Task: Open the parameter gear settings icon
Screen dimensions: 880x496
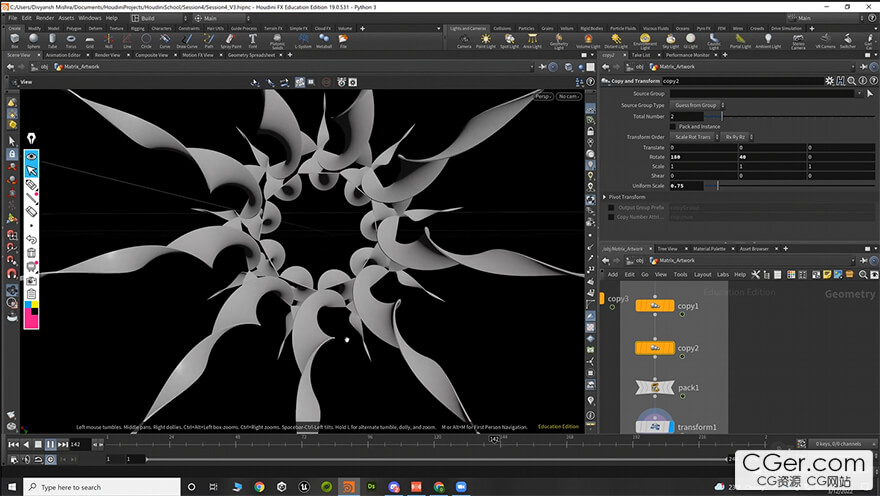Action: (829, 81)
